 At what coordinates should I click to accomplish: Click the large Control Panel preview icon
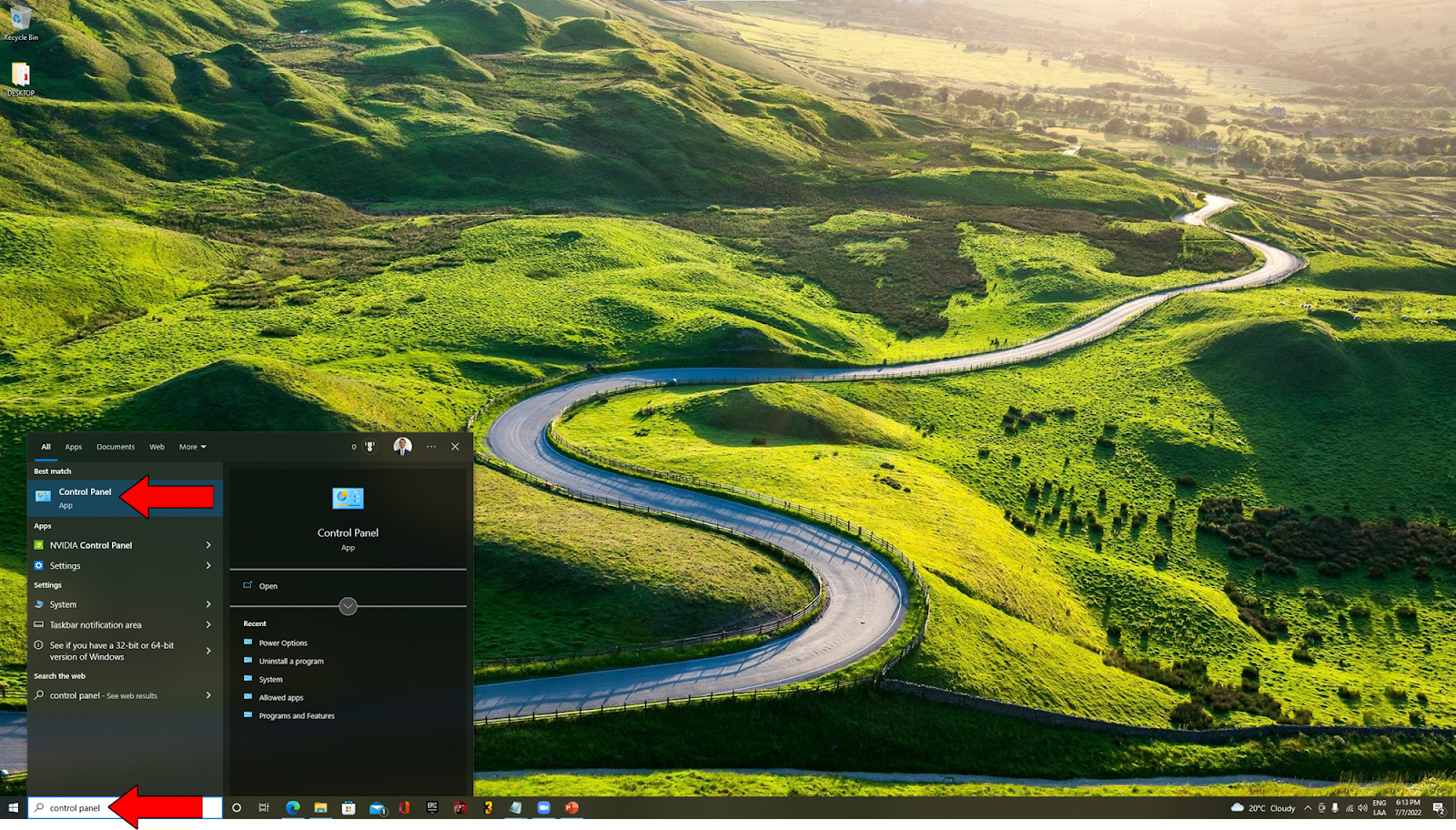click(x=348, y=498)
